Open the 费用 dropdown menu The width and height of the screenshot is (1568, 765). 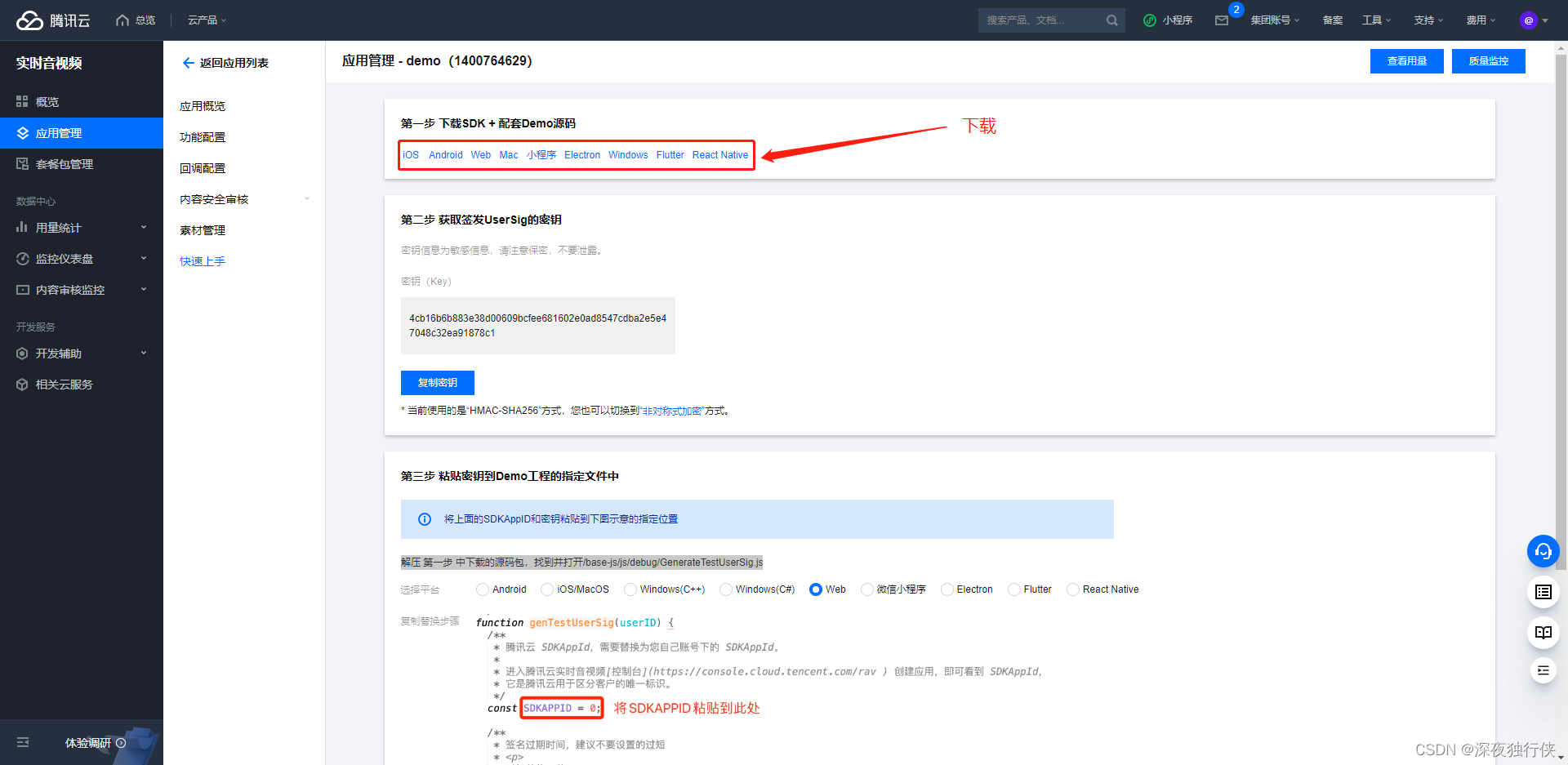click(x=1481, y=20)
